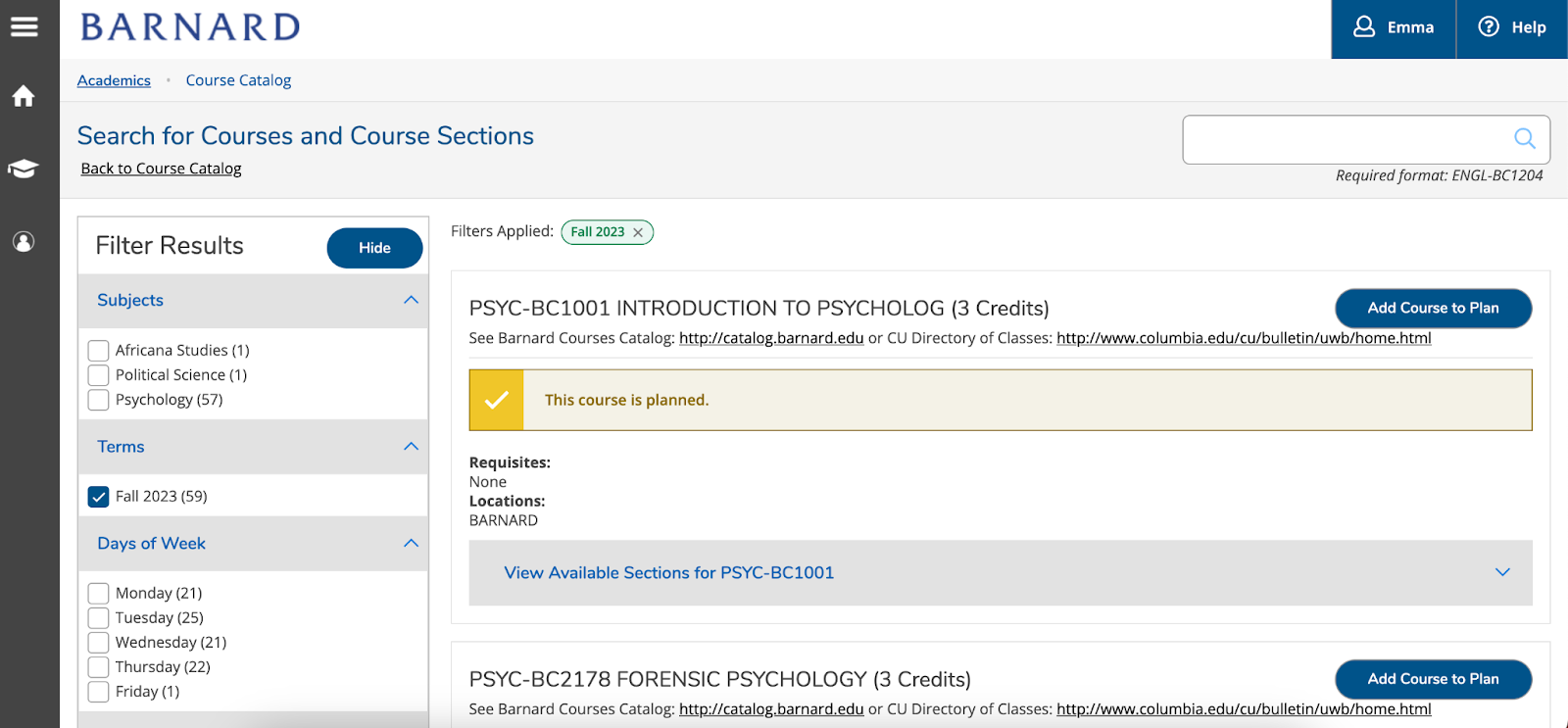Uncheck the Fall 2023 term checkbox
The height and width of the screenshot is (728, 1568).
[99, 497]
